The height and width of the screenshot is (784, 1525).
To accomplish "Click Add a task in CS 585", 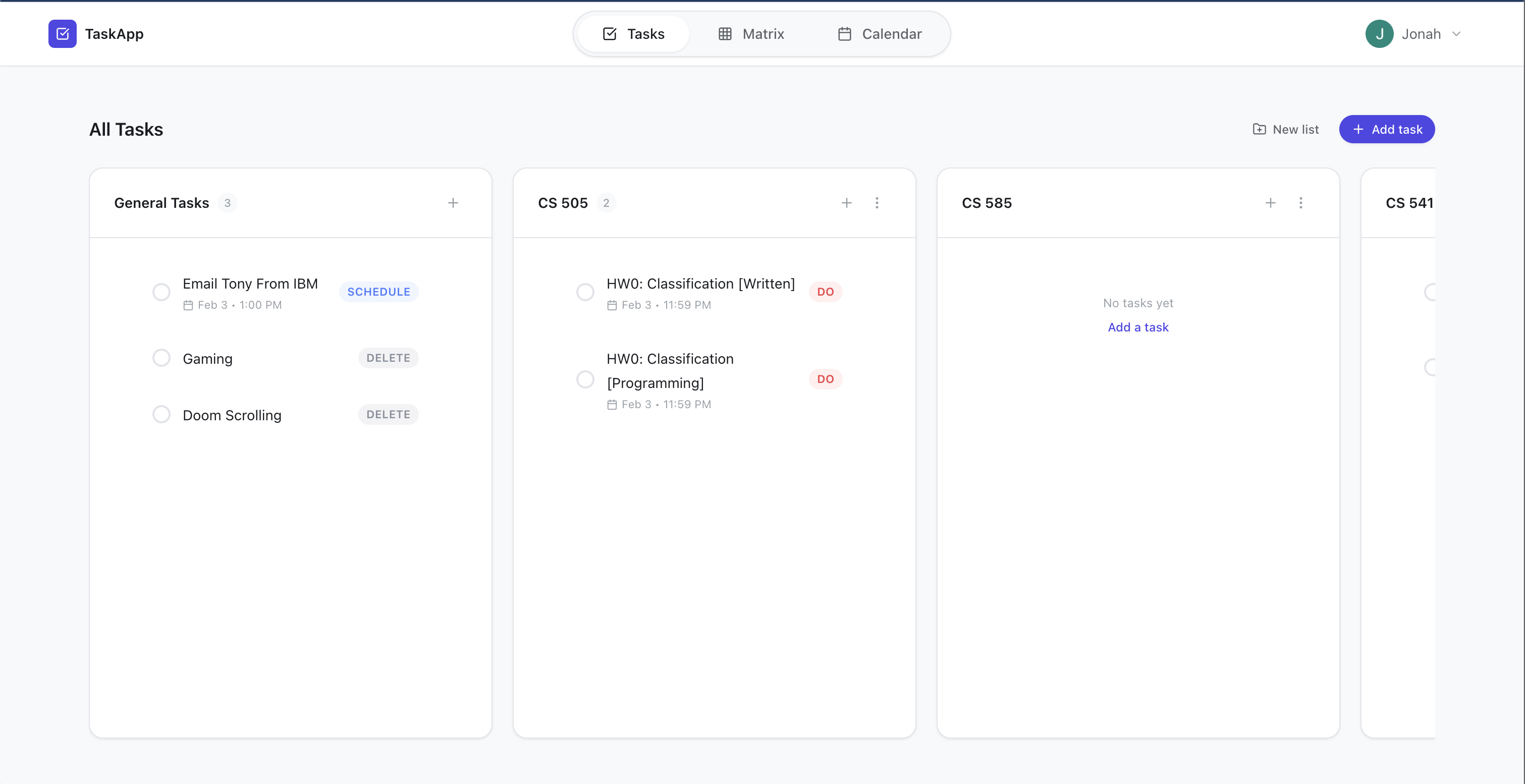I will tap(1138, 326).
